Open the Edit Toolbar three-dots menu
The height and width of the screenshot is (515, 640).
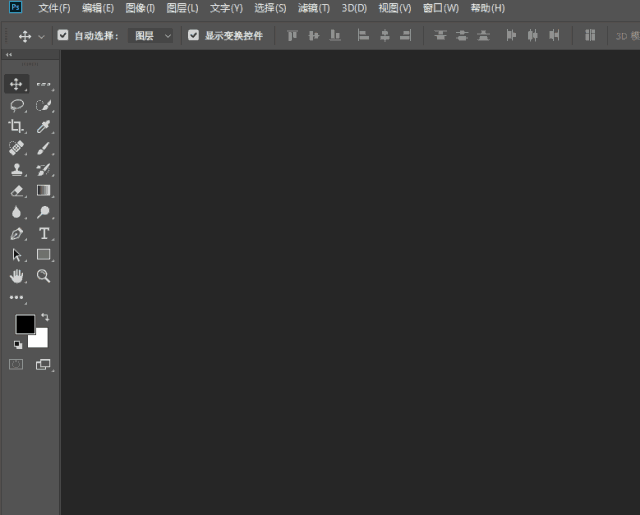coord(16,297)
